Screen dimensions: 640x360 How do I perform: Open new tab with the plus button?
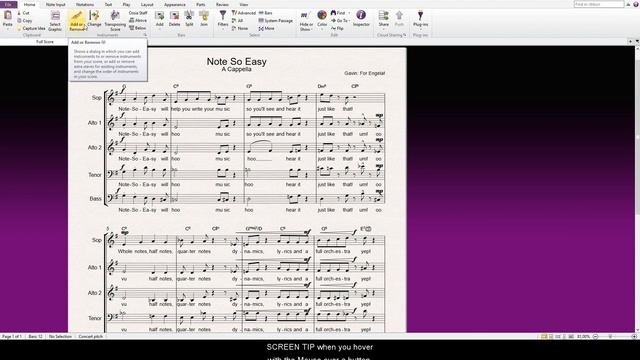pos(630,42)
